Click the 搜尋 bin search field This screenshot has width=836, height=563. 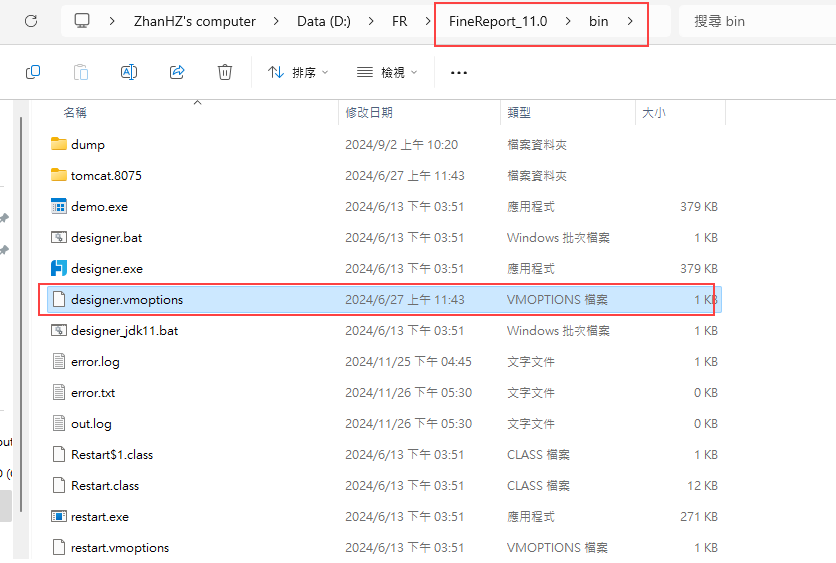[757, 21]
